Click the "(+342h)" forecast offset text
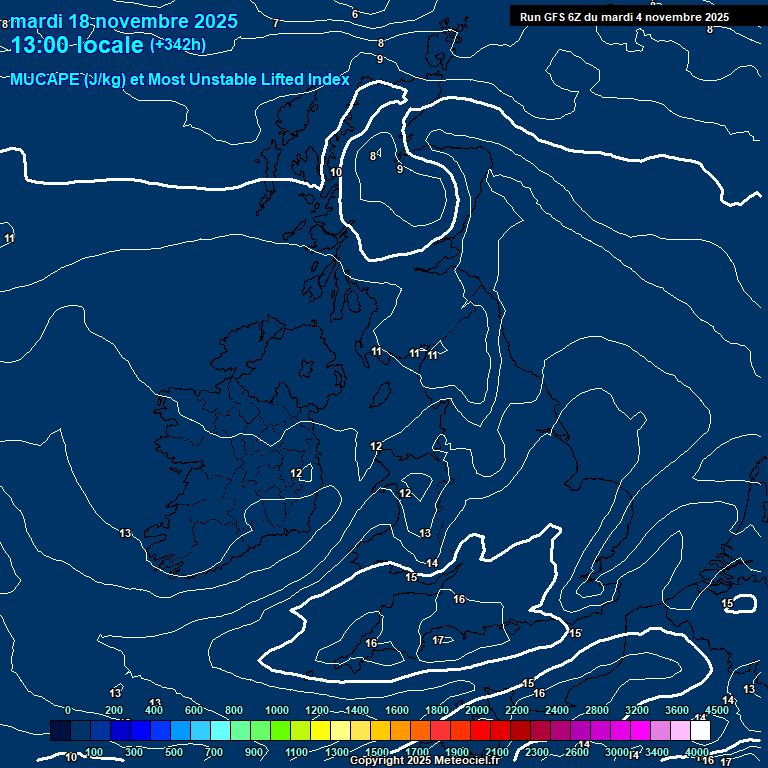768x768 pixels. point(178,45)
